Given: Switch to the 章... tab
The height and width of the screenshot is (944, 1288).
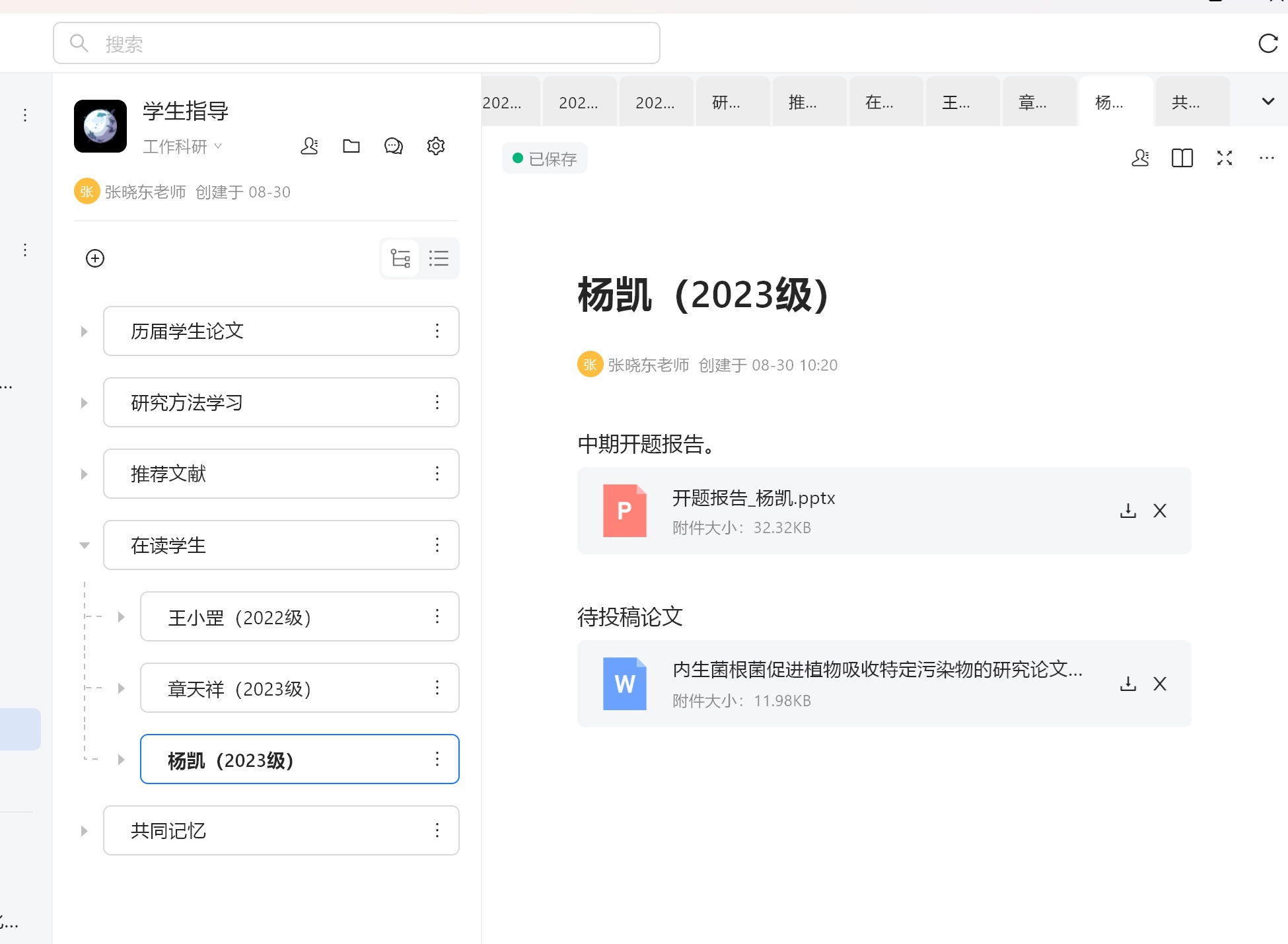Looking at the screenshot, I should point(1033,102).
